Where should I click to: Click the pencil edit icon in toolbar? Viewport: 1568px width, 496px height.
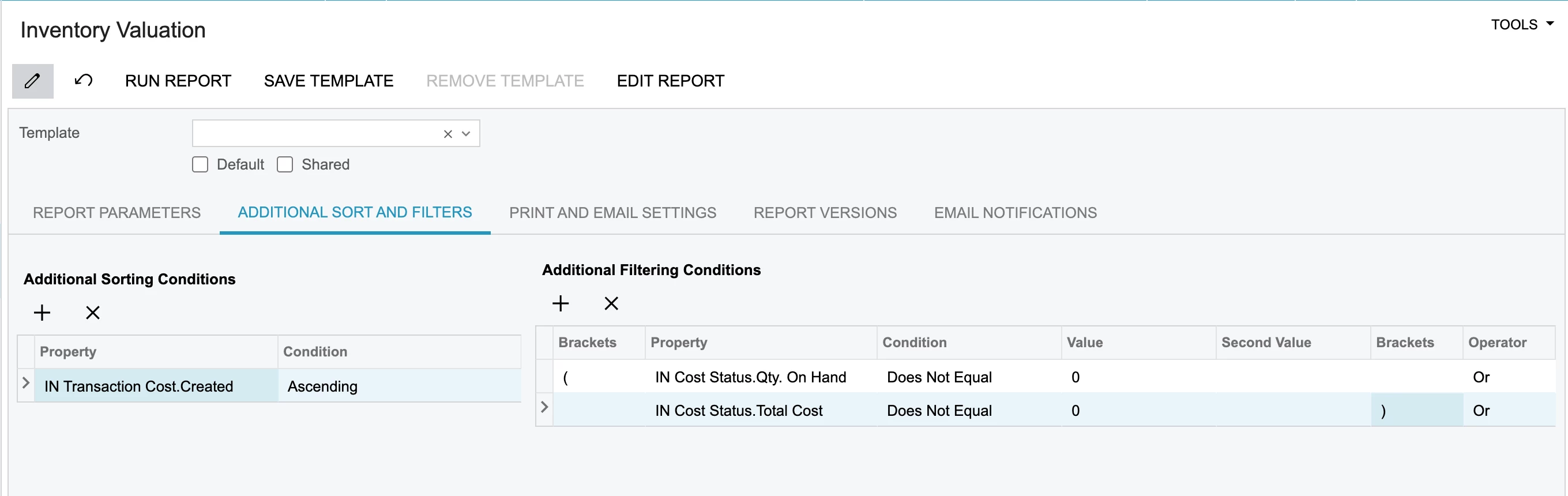(33, 81)
